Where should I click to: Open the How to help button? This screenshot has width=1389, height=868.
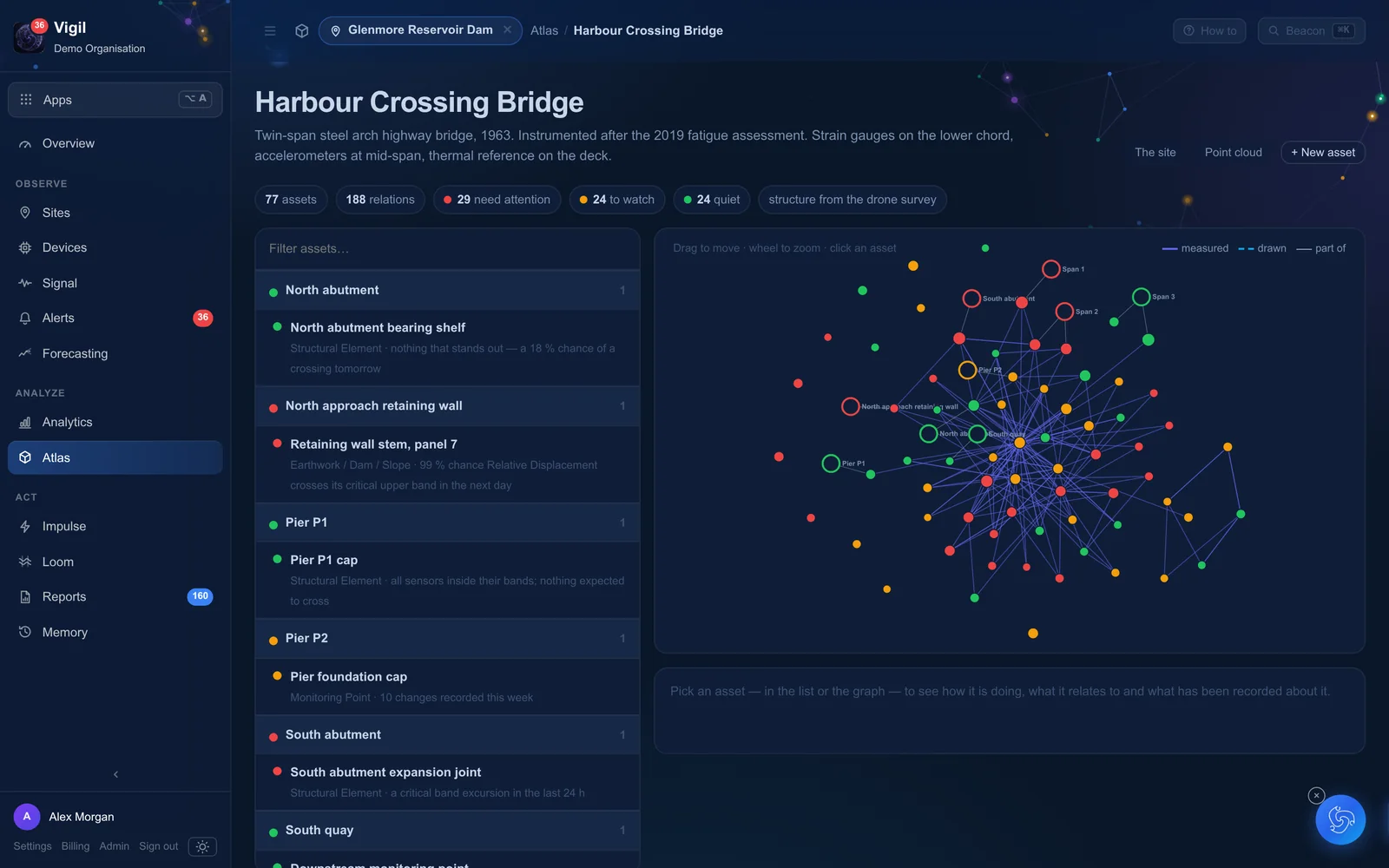click(1209, 30)
